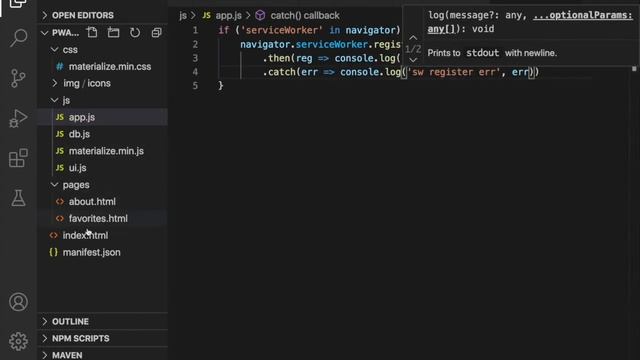
Task: Open materialize.min.css file
Action: click(x=102, y=67)
